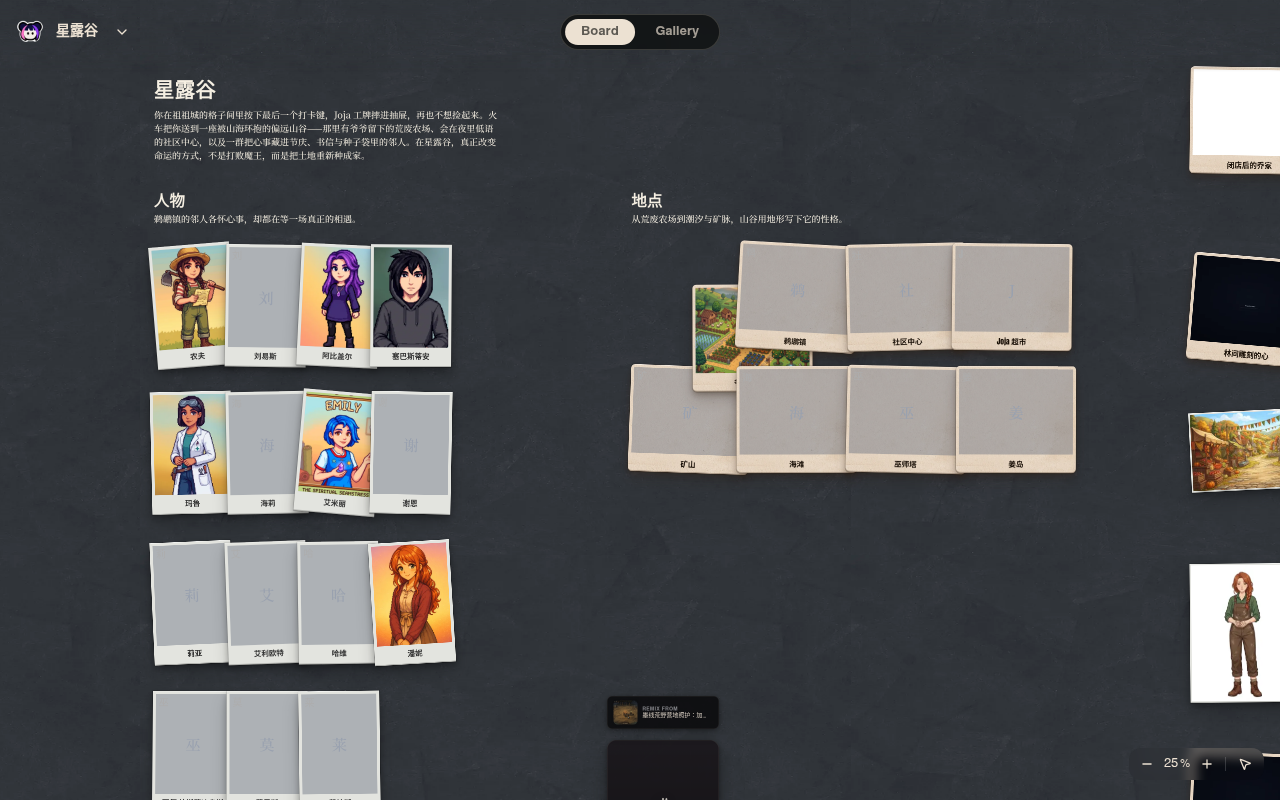Open the 谢恩 character card
The height and width of the screenshot is (800, 1280).
pyautogui.click(x=411, y=452)
